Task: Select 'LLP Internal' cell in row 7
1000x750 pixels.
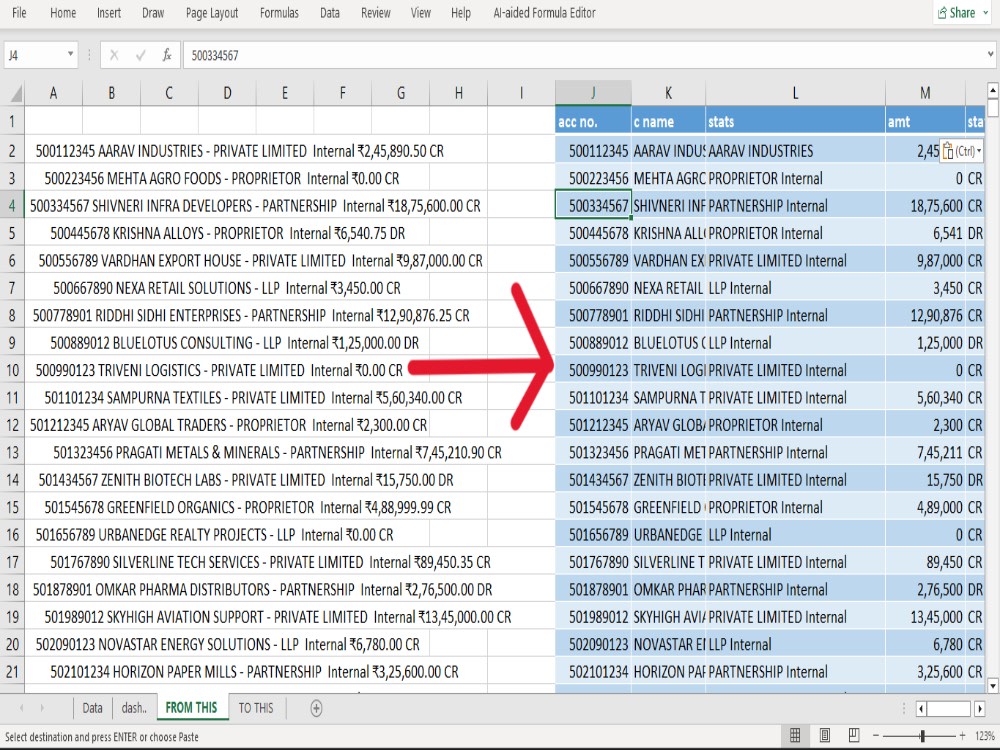Action: [795, 288]
